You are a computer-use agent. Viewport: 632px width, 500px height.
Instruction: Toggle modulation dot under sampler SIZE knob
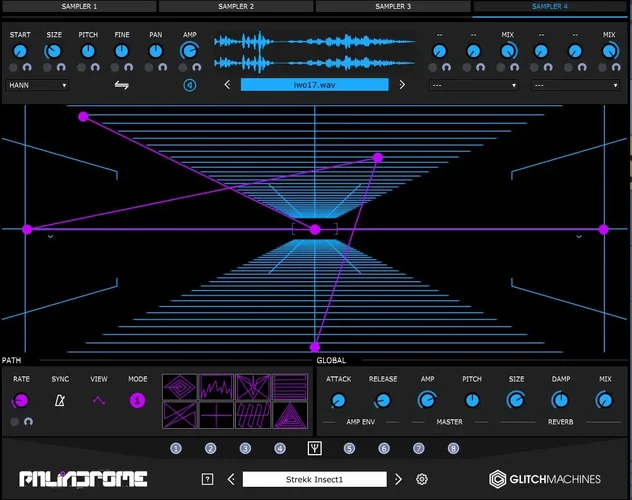coord(47,67)
